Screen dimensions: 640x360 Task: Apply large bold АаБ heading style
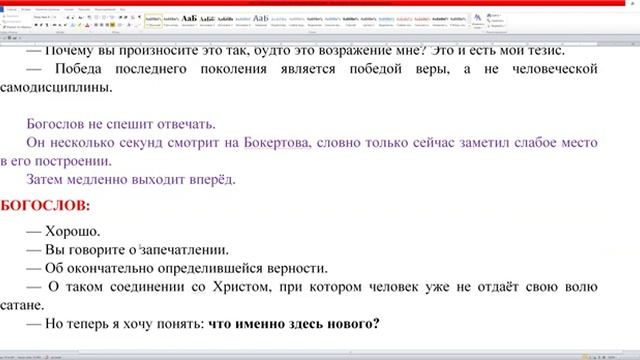pyautogui.click(x=189, y=21)
